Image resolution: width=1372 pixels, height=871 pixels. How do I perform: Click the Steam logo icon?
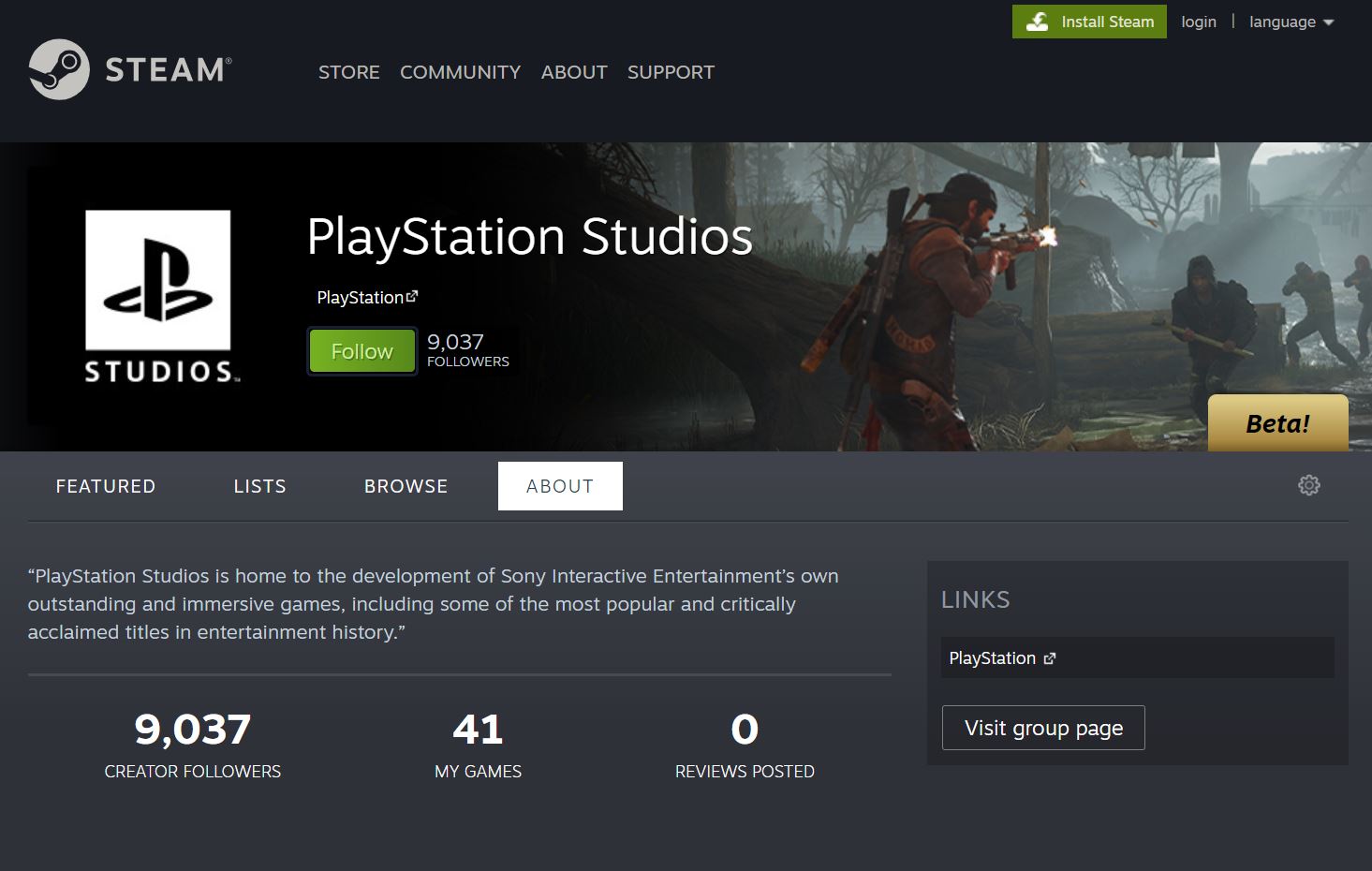(59, 69)
